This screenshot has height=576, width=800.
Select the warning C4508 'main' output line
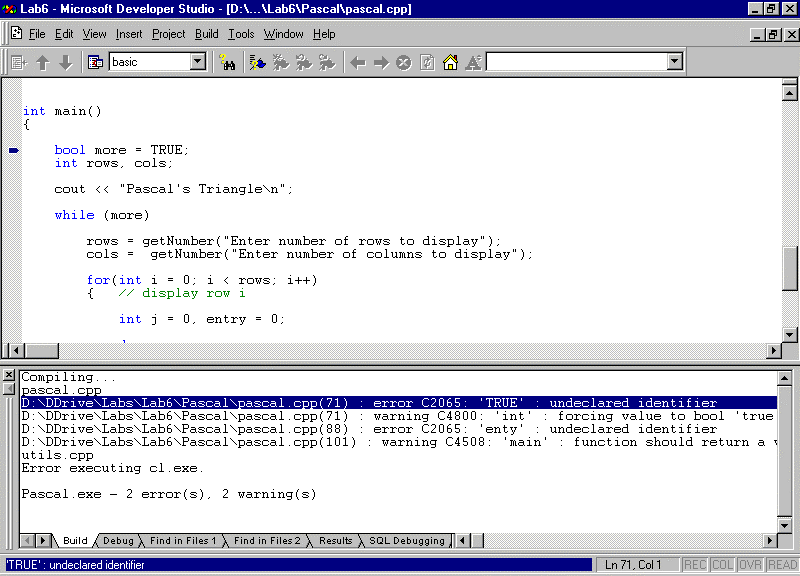pos(398,442)
